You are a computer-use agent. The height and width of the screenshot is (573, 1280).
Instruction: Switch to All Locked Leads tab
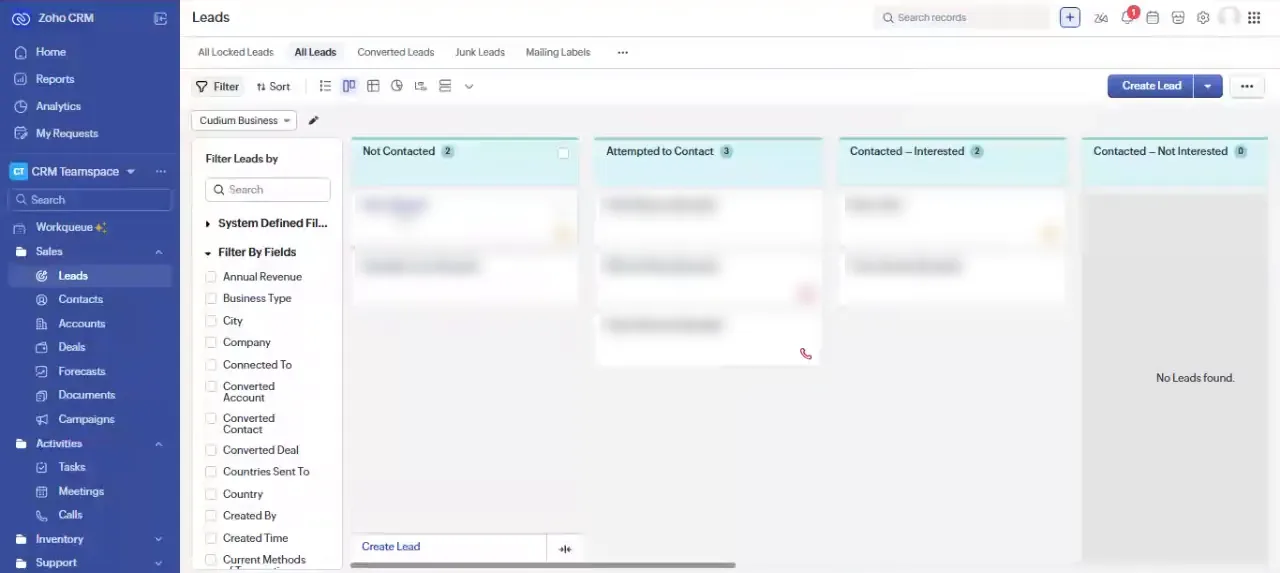(235, 52)
